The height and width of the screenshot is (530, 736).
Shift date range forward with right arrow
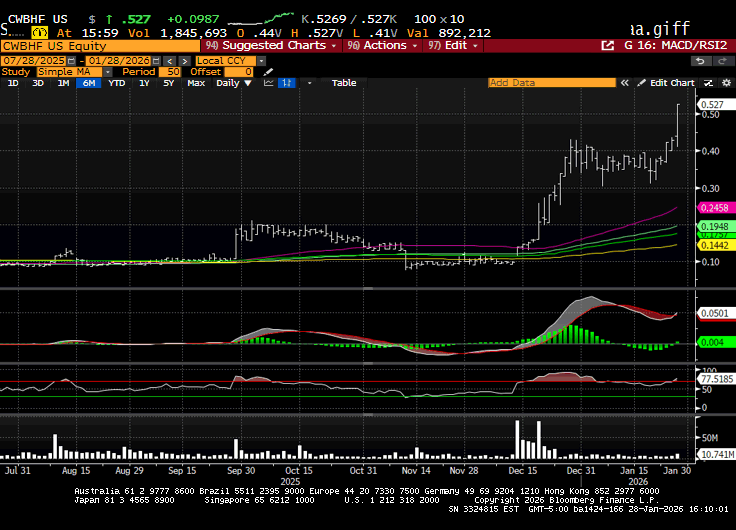tap(184, 61)
